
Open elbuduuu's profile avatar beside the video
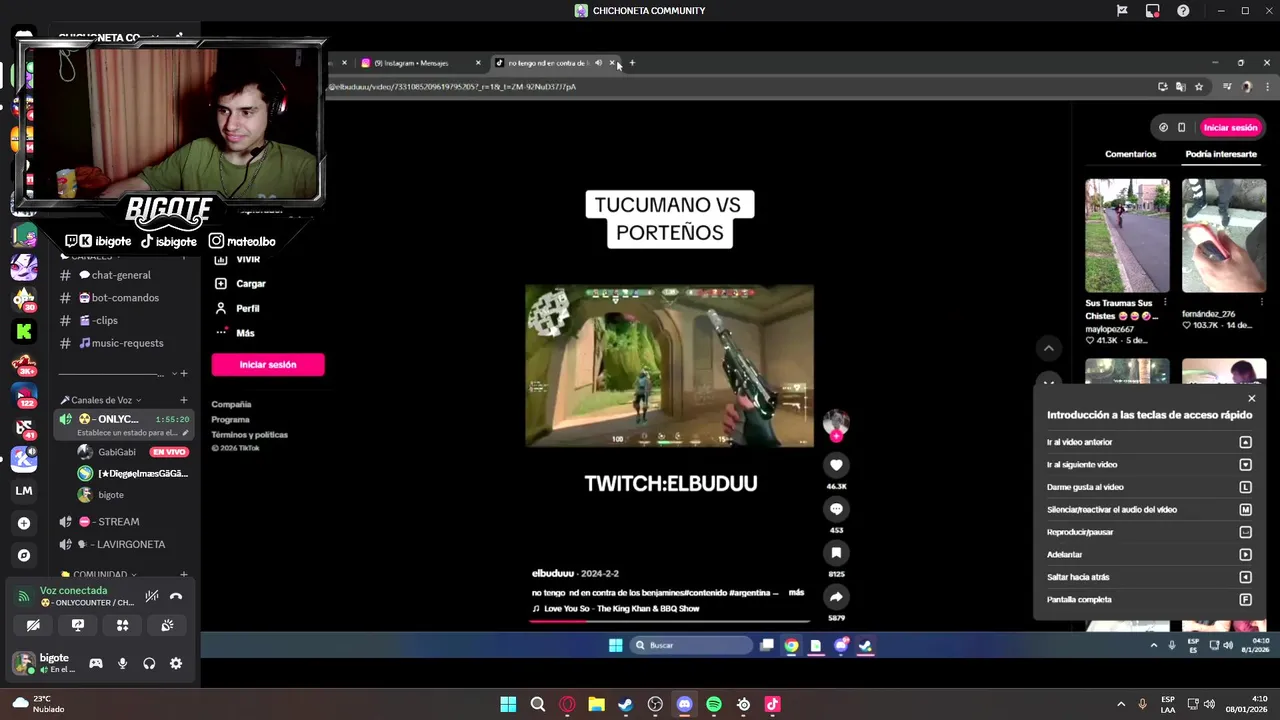click(836, 423)
